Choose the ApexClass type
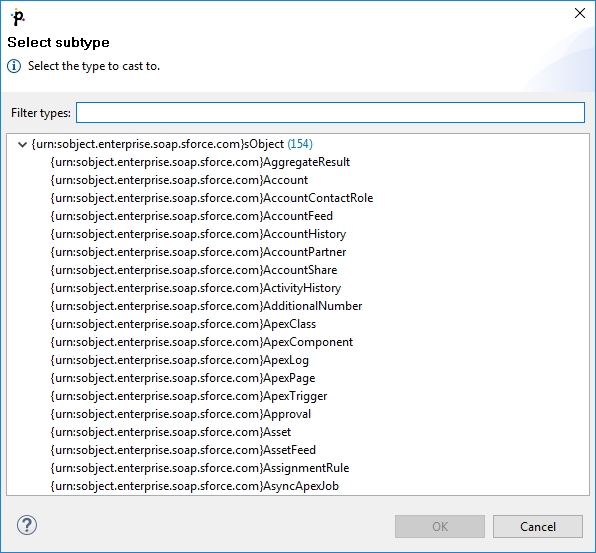Viewport: 596px width, 553px height. coord(183,324)
